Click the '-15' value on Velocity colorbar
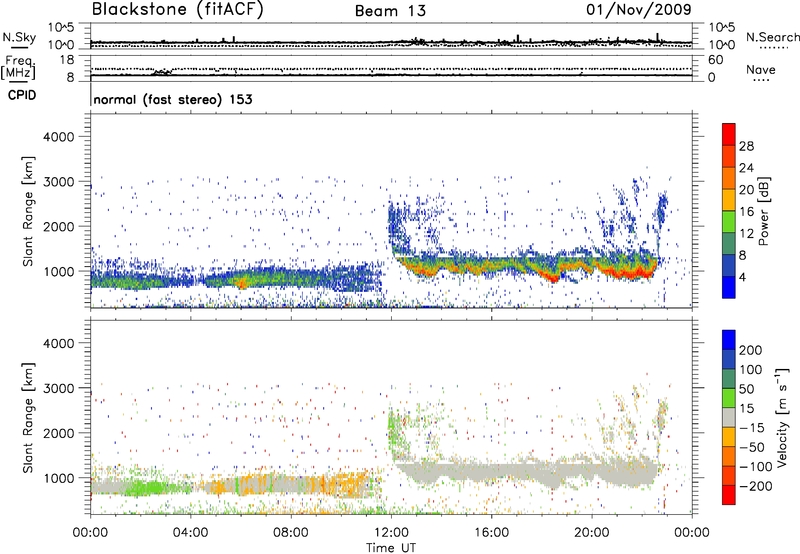The image size is (800, 554). click(752, 428)
